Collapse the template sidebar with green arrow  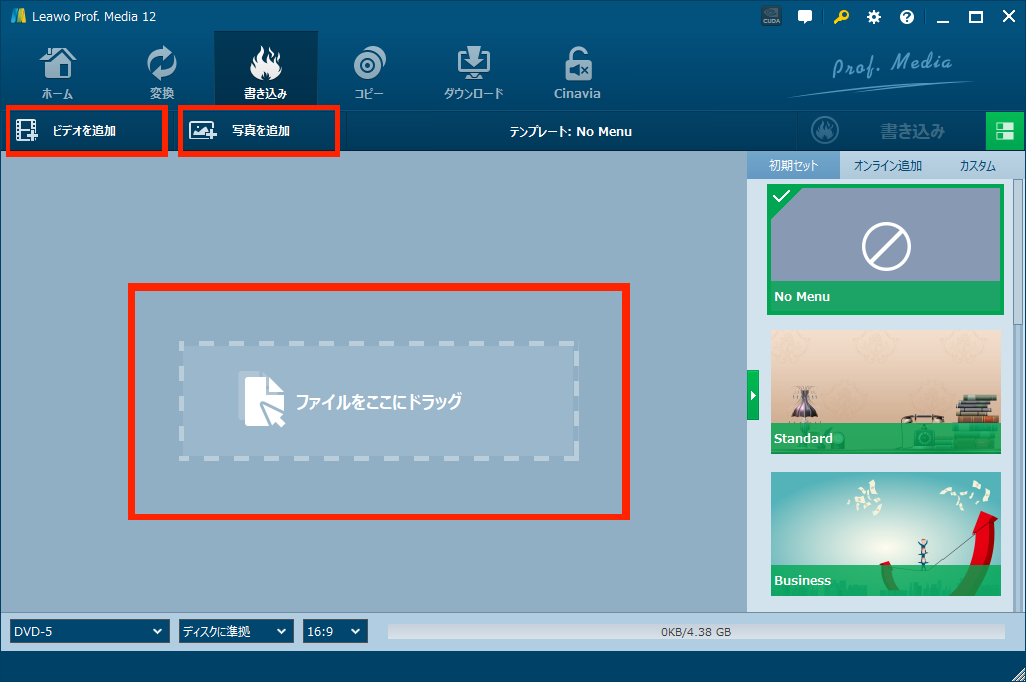(753, 395)
